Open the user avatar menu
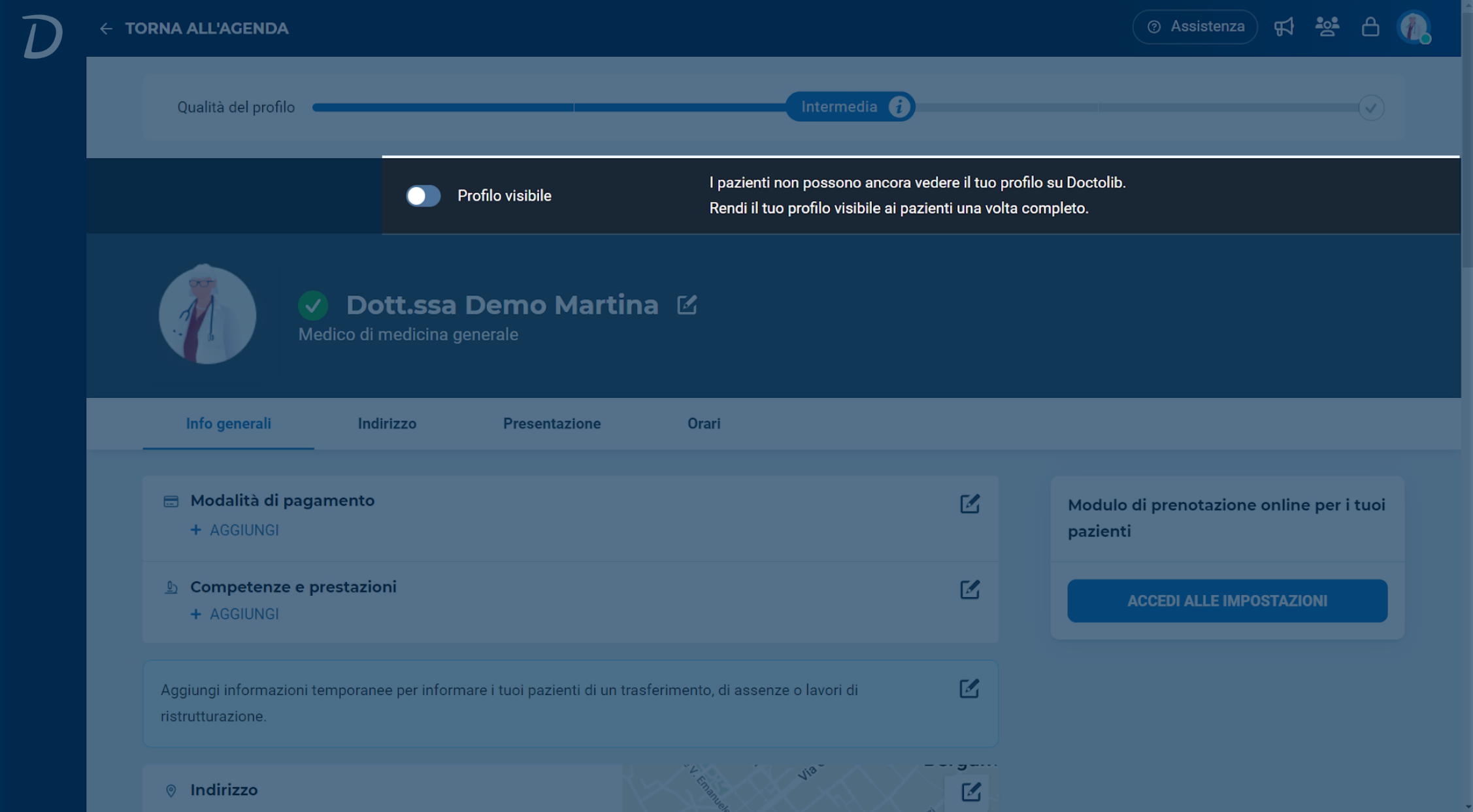 (1414, 27)
